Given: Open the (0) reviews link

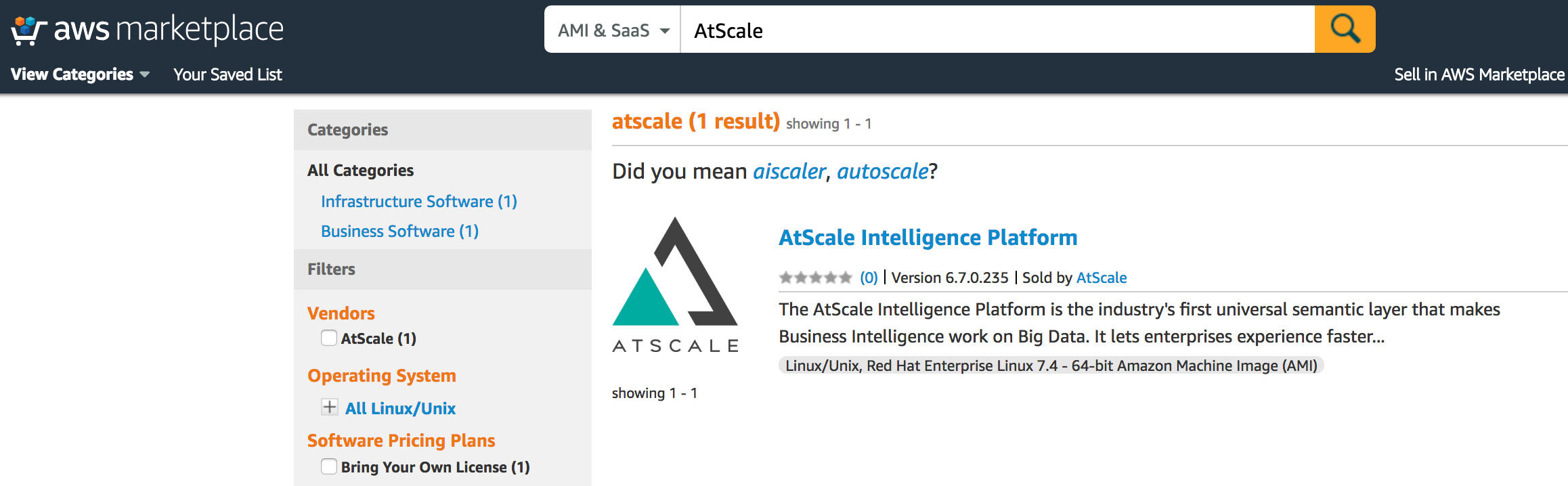Looking at the screenshot, I should pyautogui.click(x=869, y=278).
